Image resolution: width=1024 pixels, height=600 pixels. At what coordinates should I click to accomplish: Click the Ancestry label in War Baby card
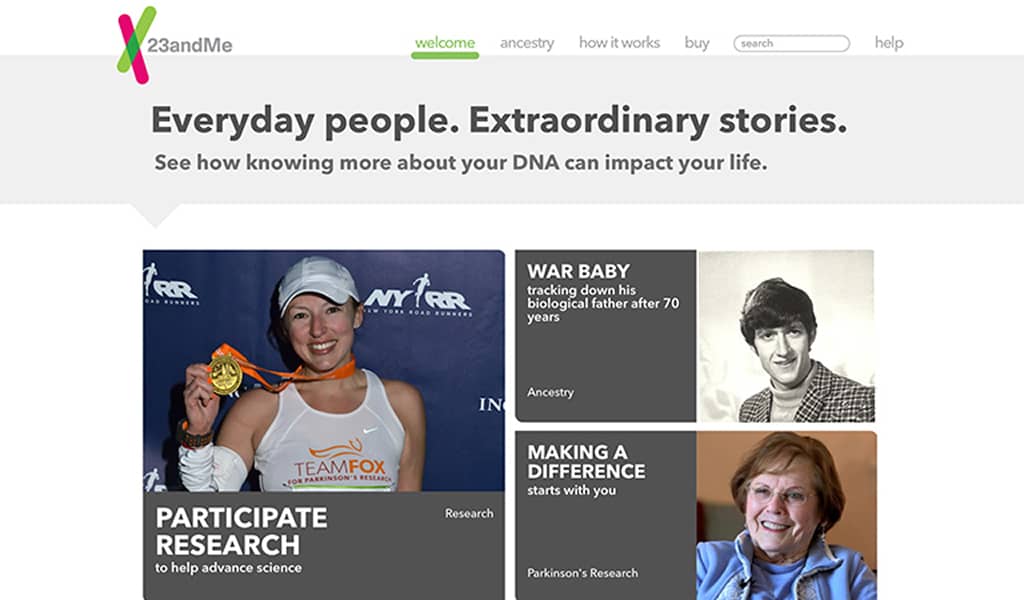coord(551,392)
